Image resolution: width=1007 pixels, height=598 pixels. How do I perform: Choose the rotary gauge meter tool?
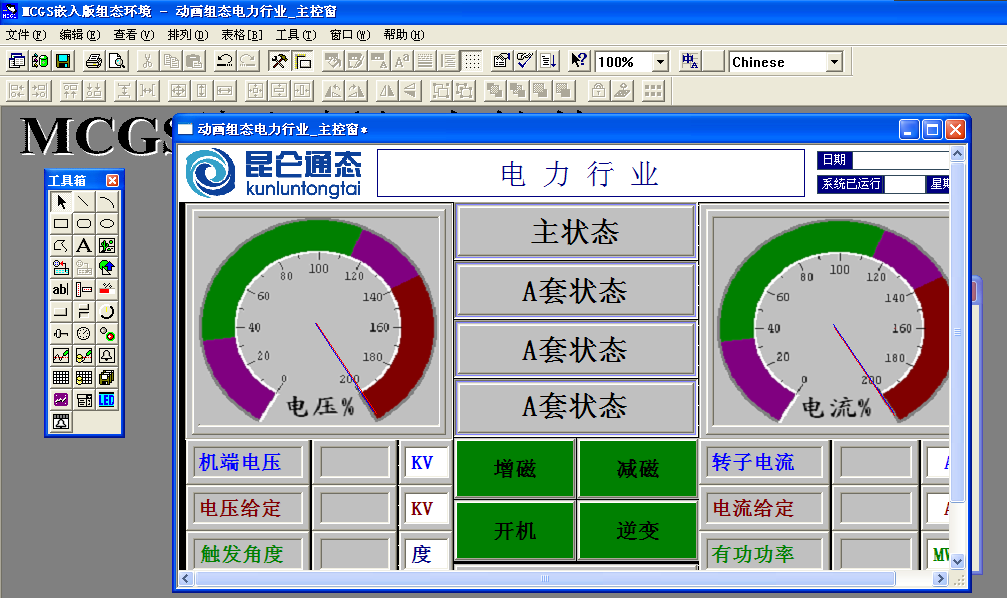[x=84, y=334]
